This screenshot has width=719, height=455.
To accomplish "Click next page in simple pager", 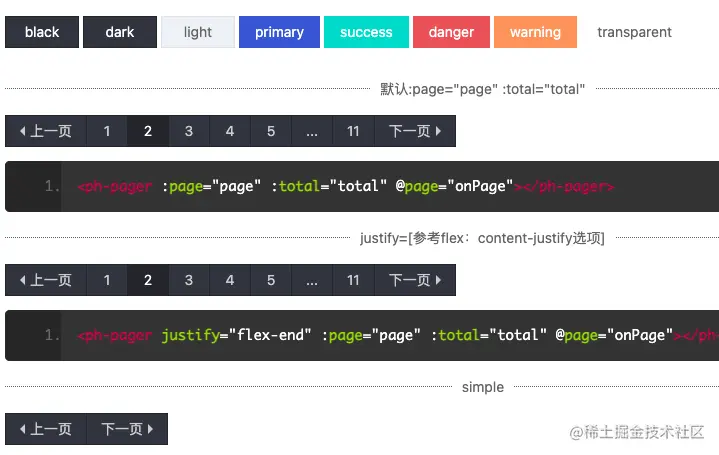I will click(127, 429).
